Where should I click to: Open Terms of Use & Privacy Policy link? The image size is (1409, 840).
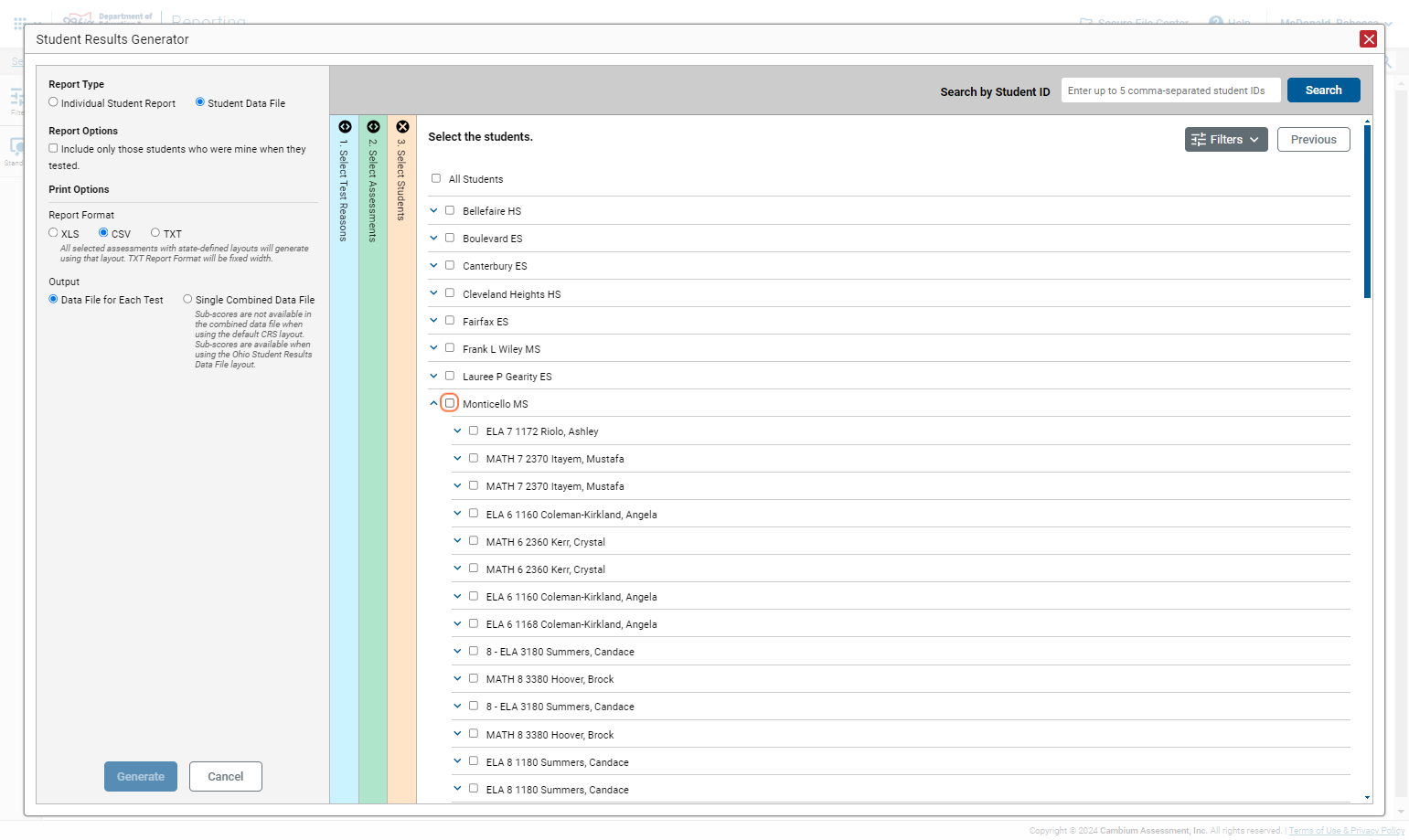tap(1347, 831)
